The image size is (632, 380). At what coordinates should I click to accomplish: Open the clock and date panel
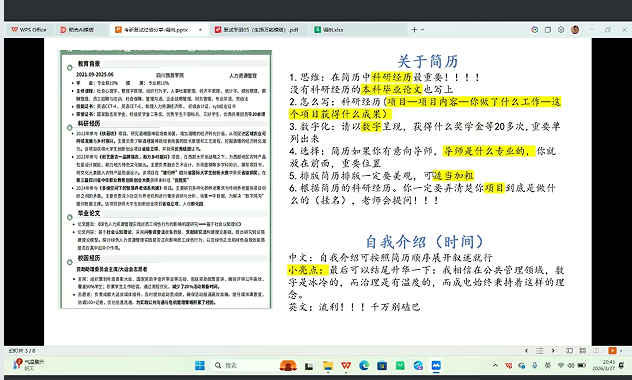coord(603,365)
